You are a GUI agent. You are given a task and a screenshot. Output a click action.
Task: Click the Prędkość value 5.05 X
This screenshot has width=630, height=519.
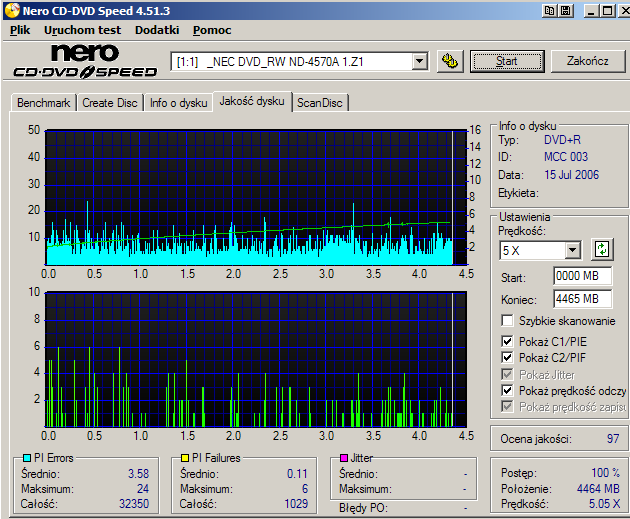pyautogui.click(x=604, y=504)
